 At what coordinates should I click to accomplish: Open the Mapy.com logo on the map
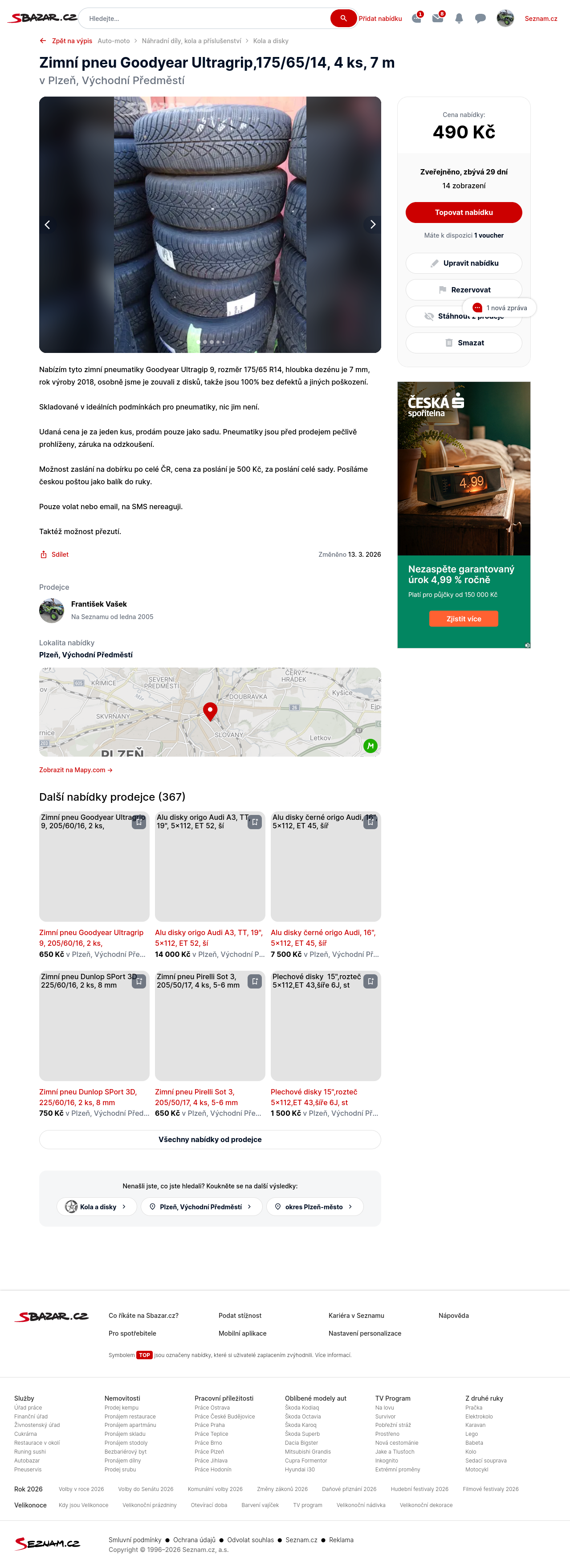(370, 746)
